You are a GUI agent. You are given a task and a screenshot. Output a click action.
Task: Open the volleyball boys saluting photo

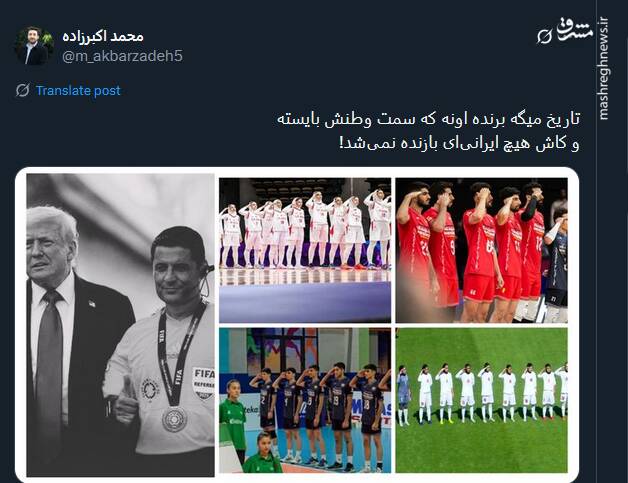[x=305, y=400]
